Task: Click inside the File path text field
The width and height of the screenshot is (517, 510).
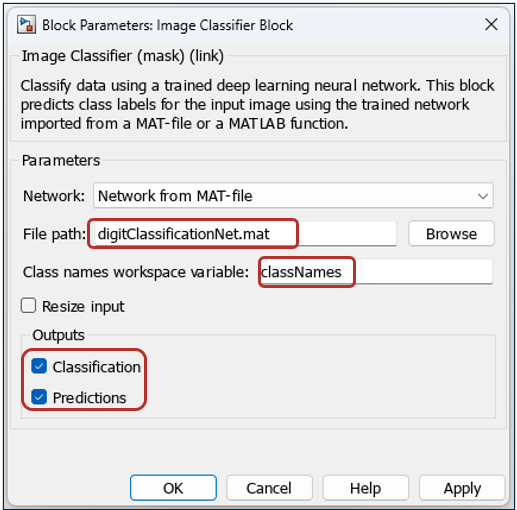Action: coord(244,234)
